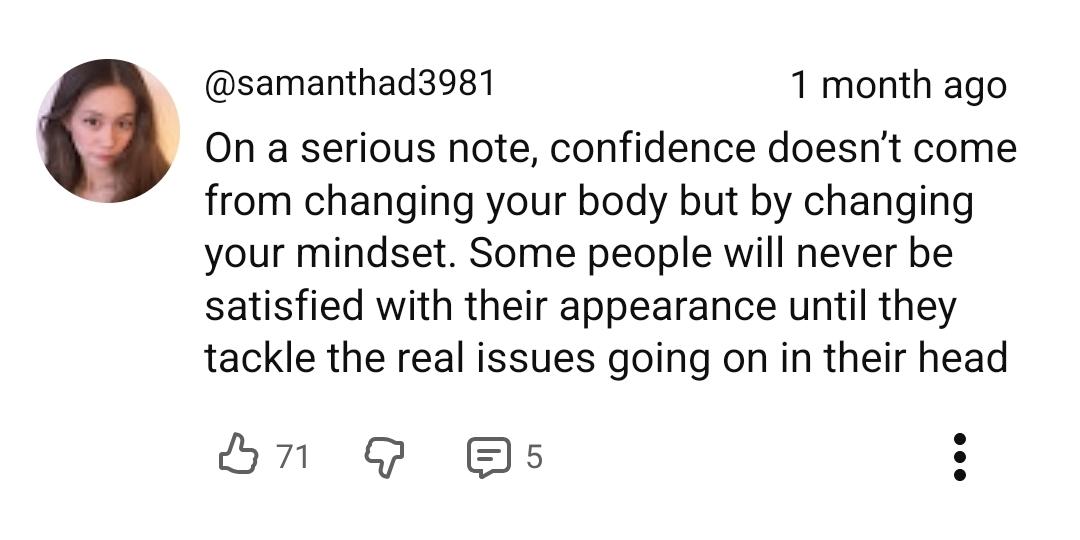Click the word "appearance" in the comment

pos(667,307)
